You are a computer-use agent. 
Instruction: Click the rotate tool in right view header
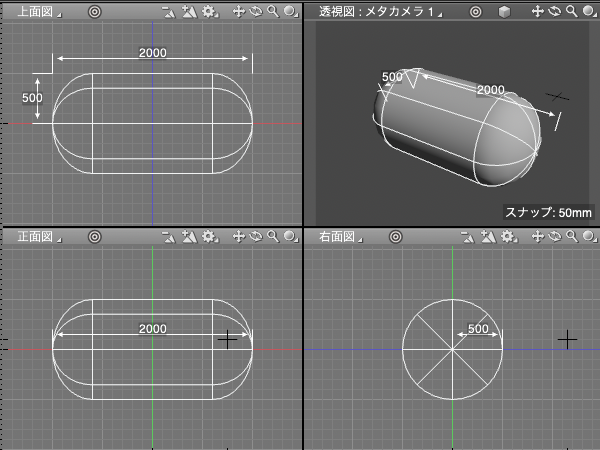coord(553,237)
